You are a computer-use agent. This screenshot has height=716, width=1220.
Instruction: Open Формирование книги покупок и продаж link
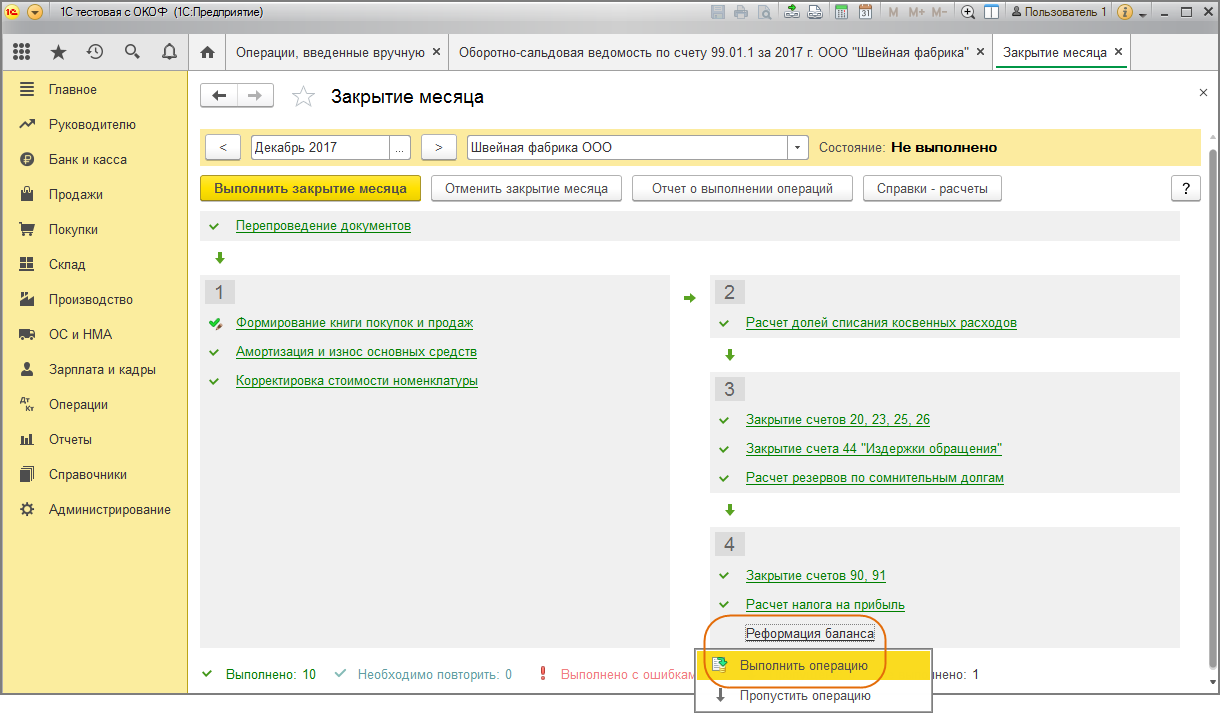pos(354,323)
